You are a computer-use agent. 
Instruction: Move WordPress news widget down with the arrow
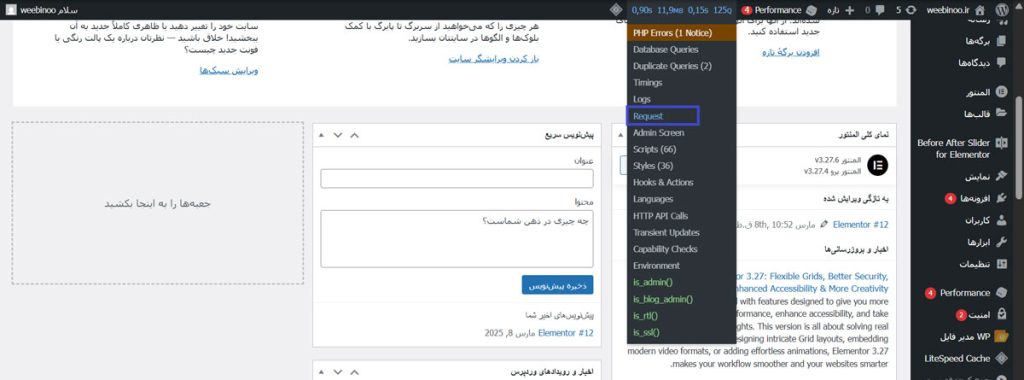[338, 372]
